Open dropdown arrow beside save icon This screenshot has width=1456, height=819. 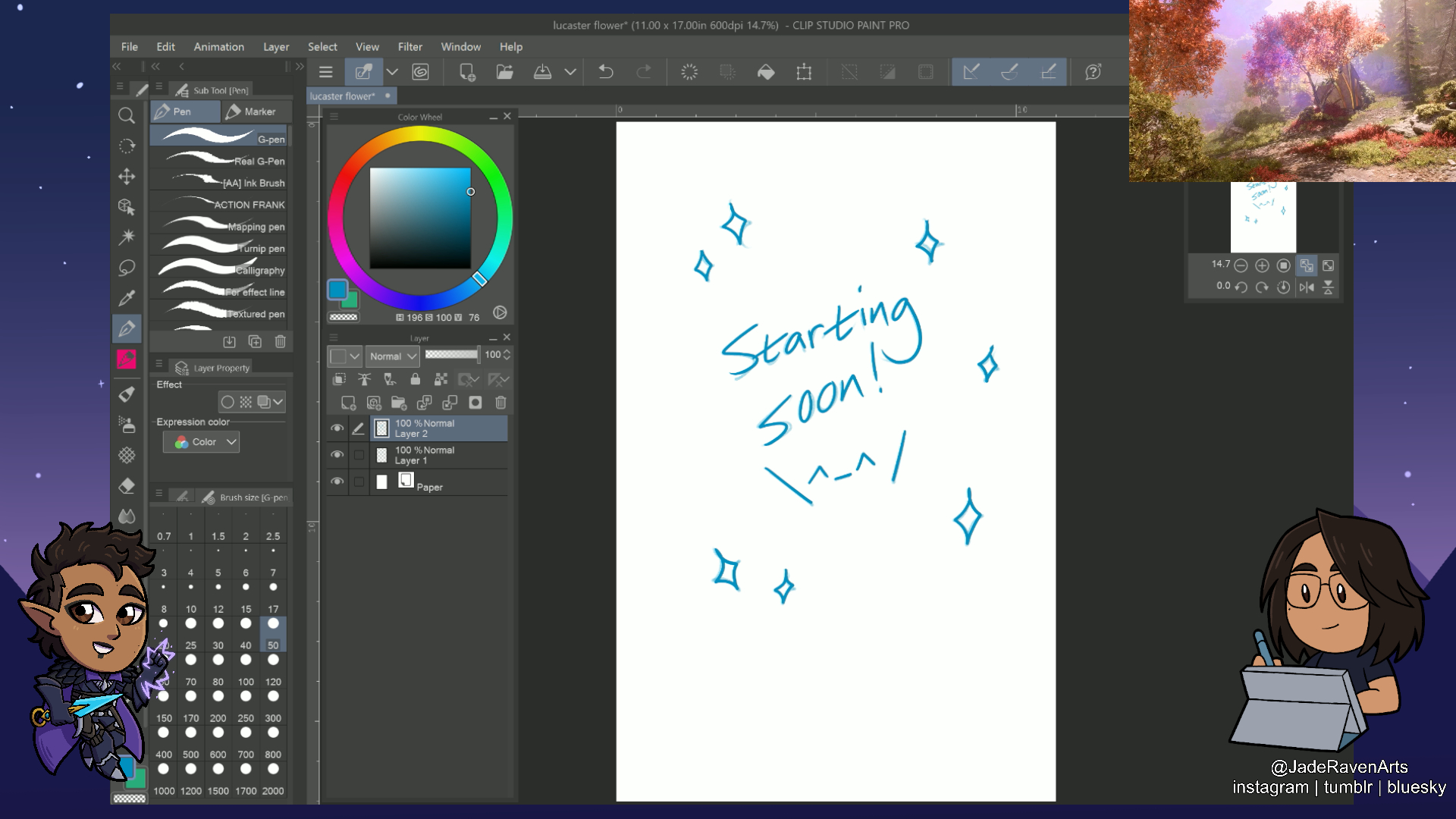[x=570, y=72]
